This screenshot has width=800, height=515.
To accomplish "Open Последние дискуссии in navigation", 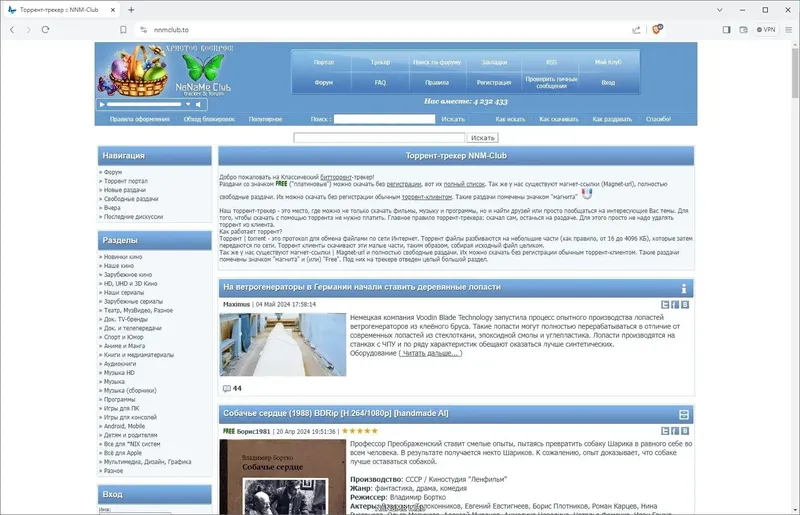I will [133, 217].
